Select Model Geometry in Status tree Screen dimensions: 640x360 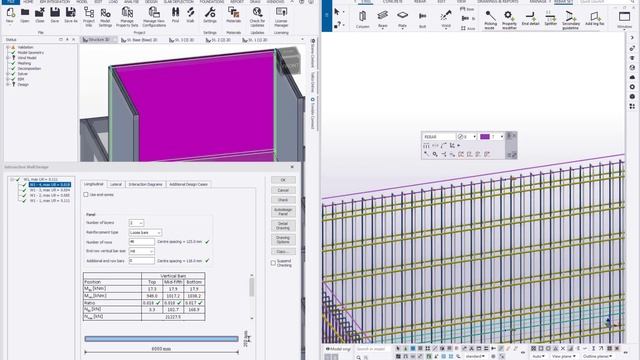pyautogui.click(x=31, y=53)
